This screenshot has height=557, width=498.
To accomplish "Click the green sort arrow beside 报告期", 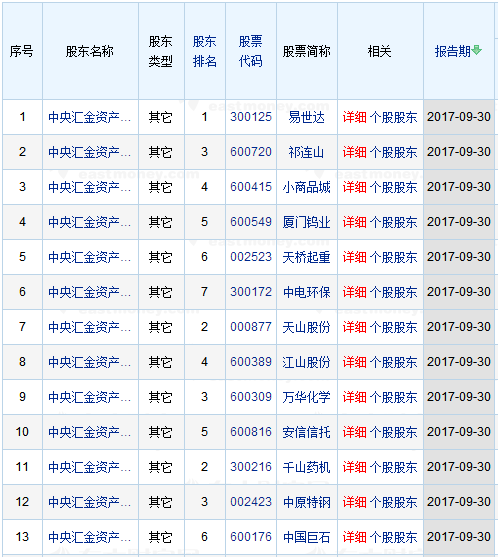I will point(477,50).
